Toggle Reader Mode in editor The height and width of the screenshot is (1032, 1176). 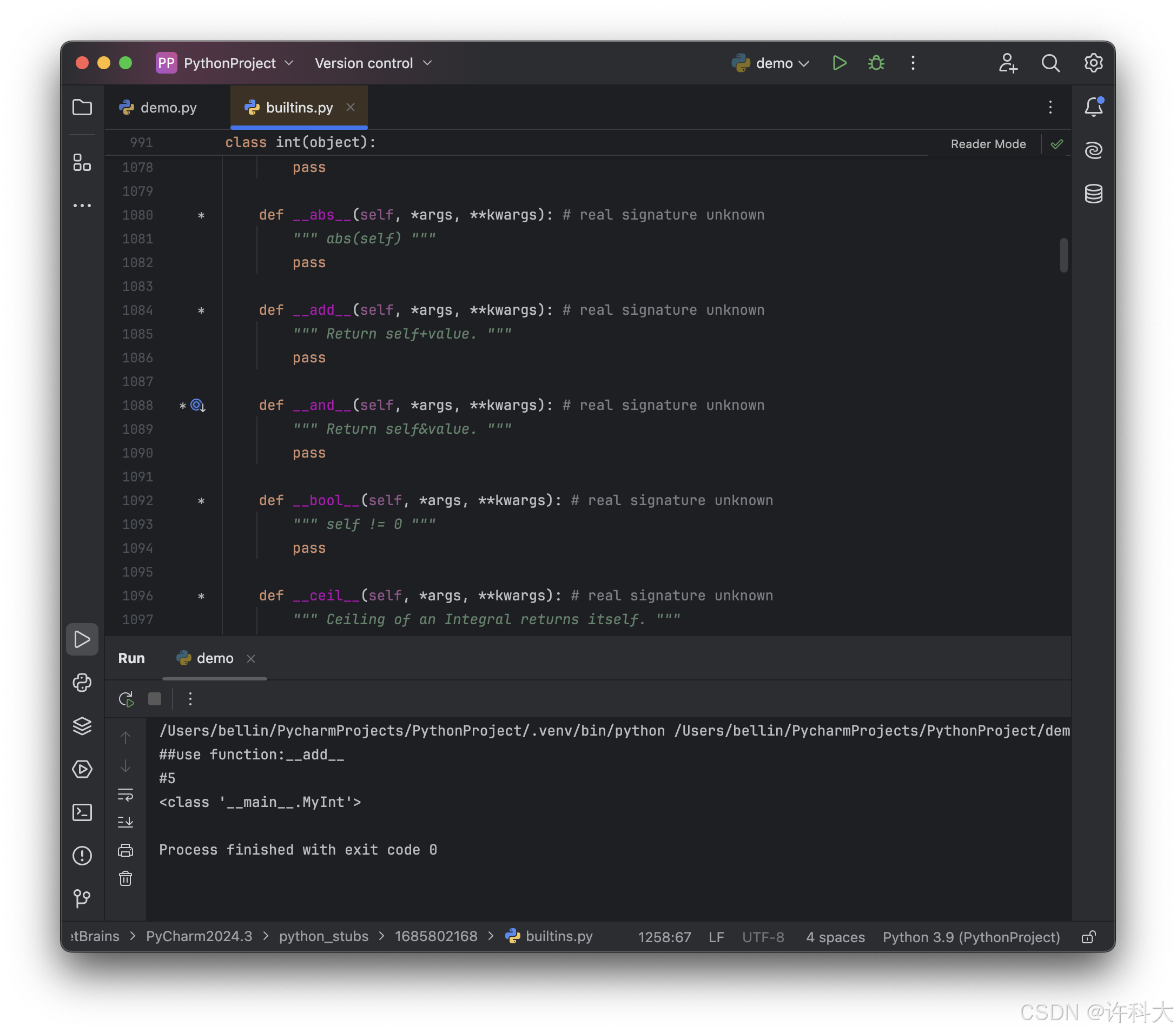tap(988, 144)
